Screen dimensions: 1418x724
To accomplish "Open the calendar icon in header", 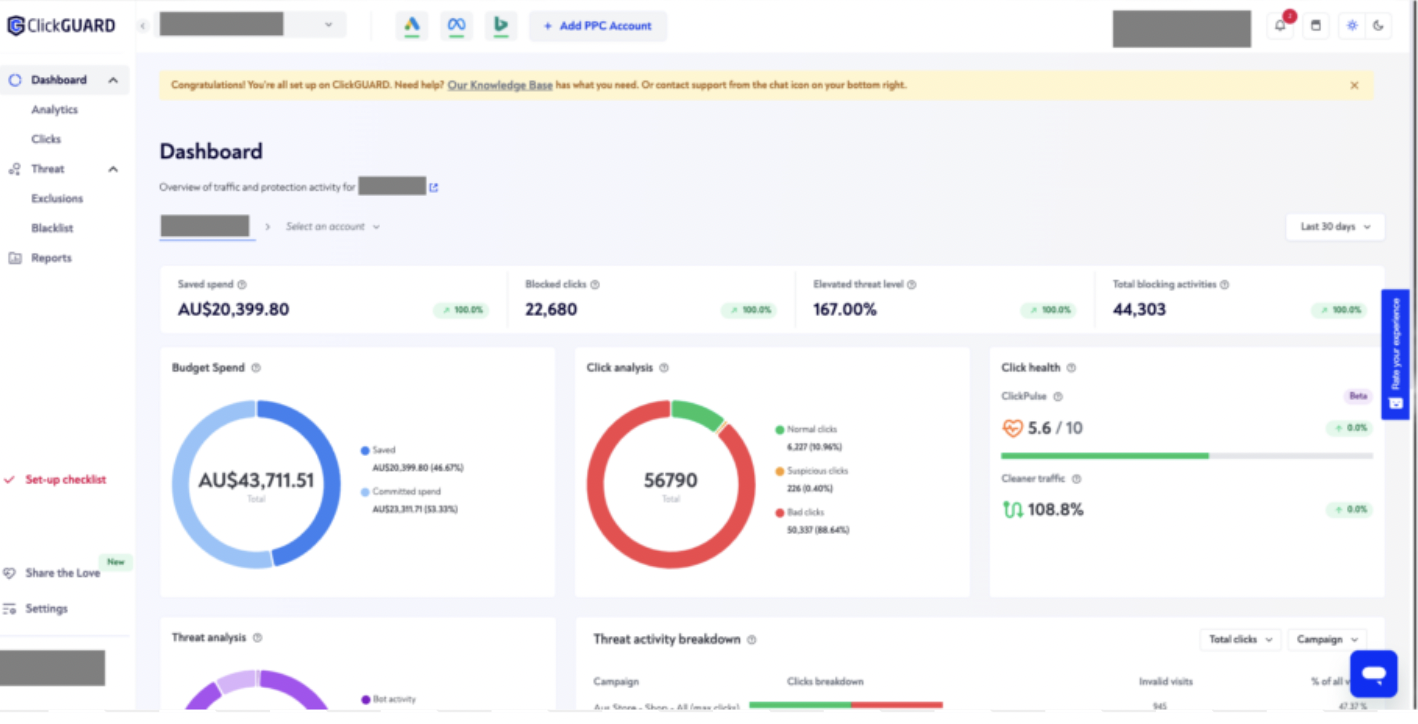I will tap(1316, 26).
